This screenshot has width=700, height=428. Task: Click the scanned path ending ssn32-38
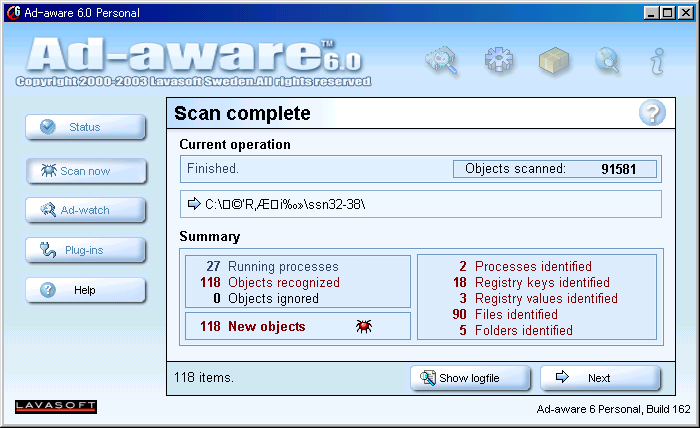[285, 204]
